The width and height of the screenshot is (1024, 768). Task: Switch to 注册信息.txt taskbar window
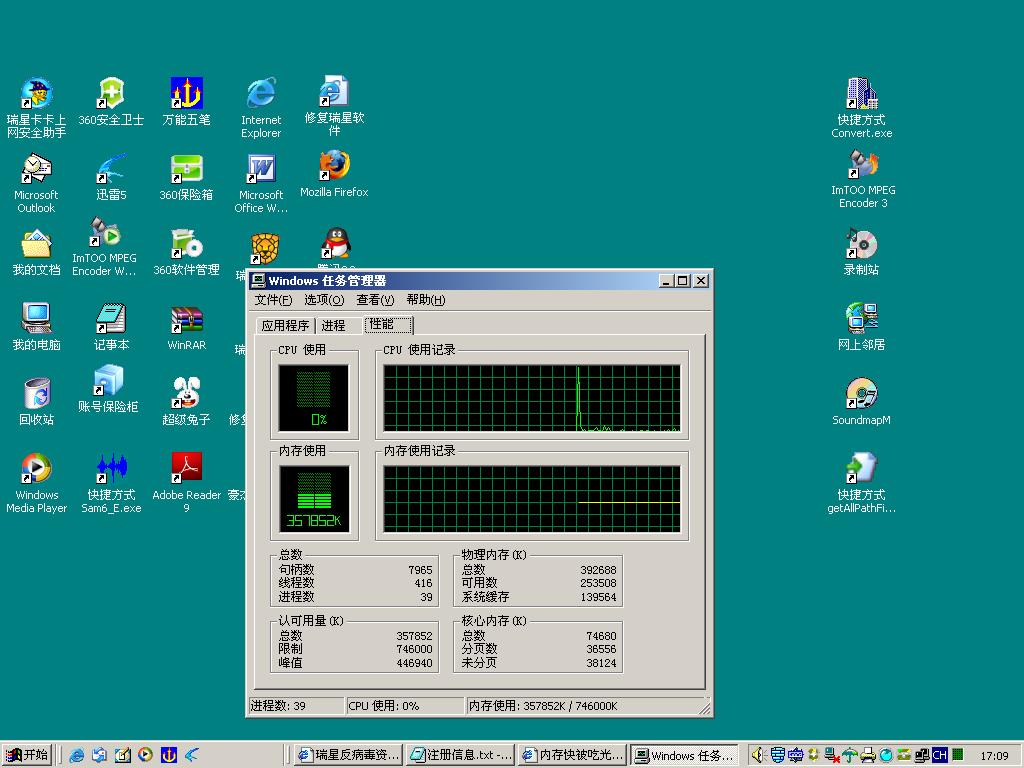[x=461, y=755]
